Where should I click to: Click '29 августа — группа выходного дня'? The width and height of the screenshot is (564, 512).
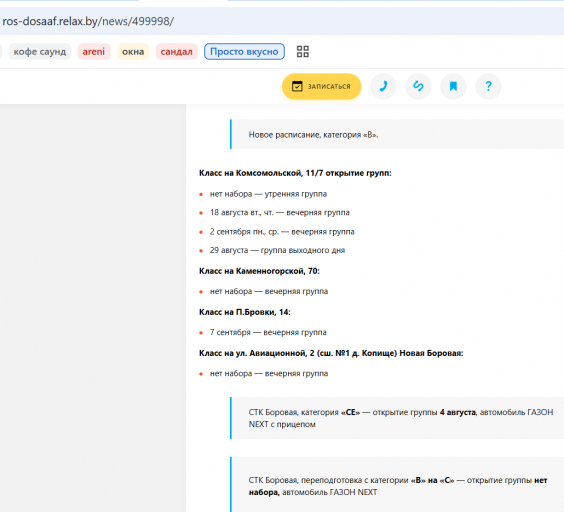pyautogui.click(x=277, y=250)
